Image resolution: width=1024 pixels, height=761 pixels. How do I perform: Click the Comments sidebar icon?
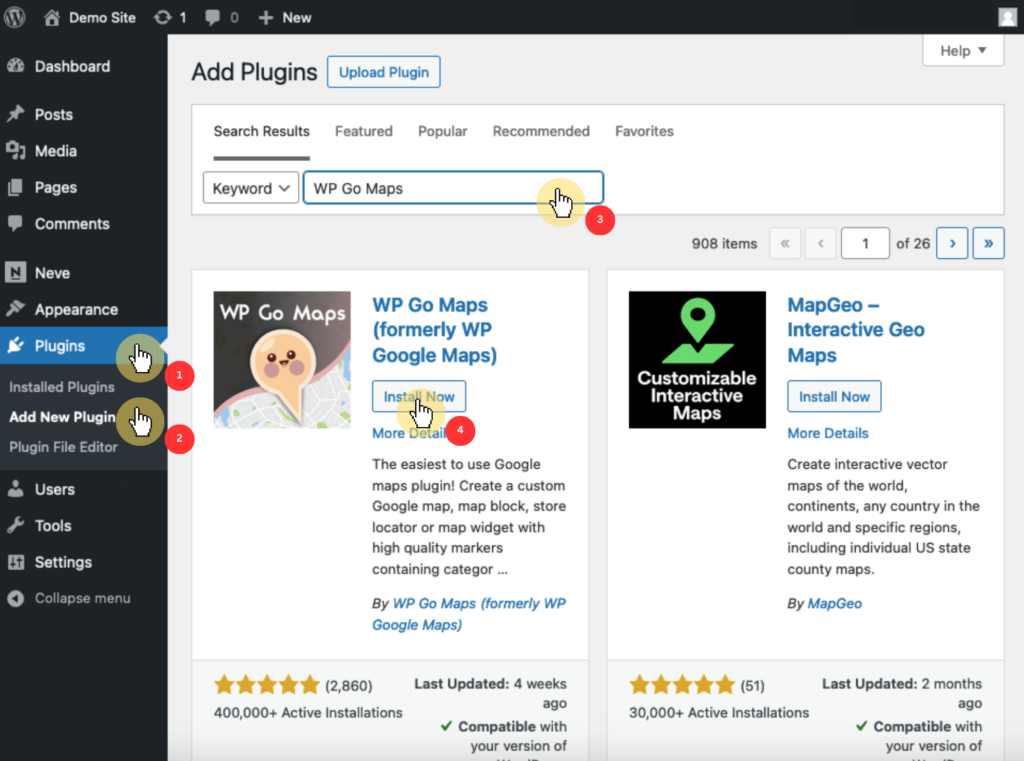[16, 223]
